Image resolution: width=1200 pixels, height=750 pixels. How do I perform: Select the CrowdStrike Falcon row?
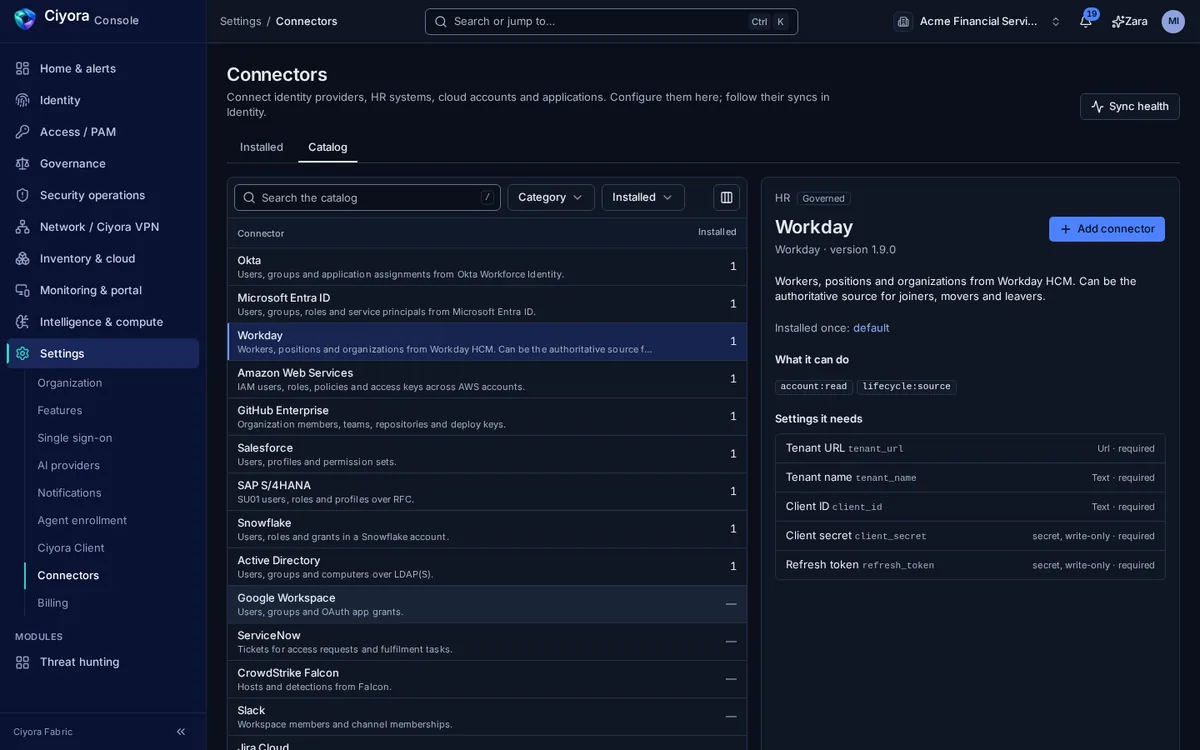487,679
